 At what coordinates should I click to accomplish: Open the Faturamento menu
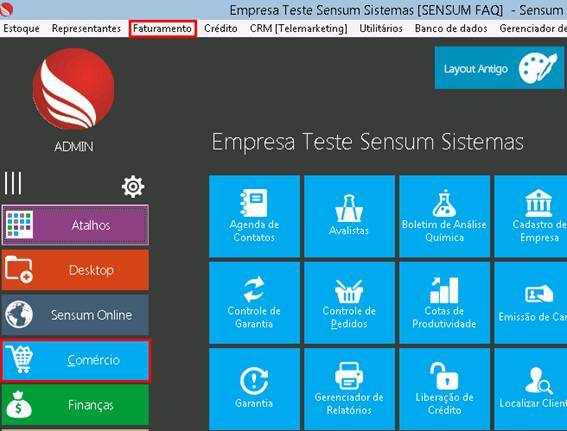pyautogui.click(x=162, y=29)
